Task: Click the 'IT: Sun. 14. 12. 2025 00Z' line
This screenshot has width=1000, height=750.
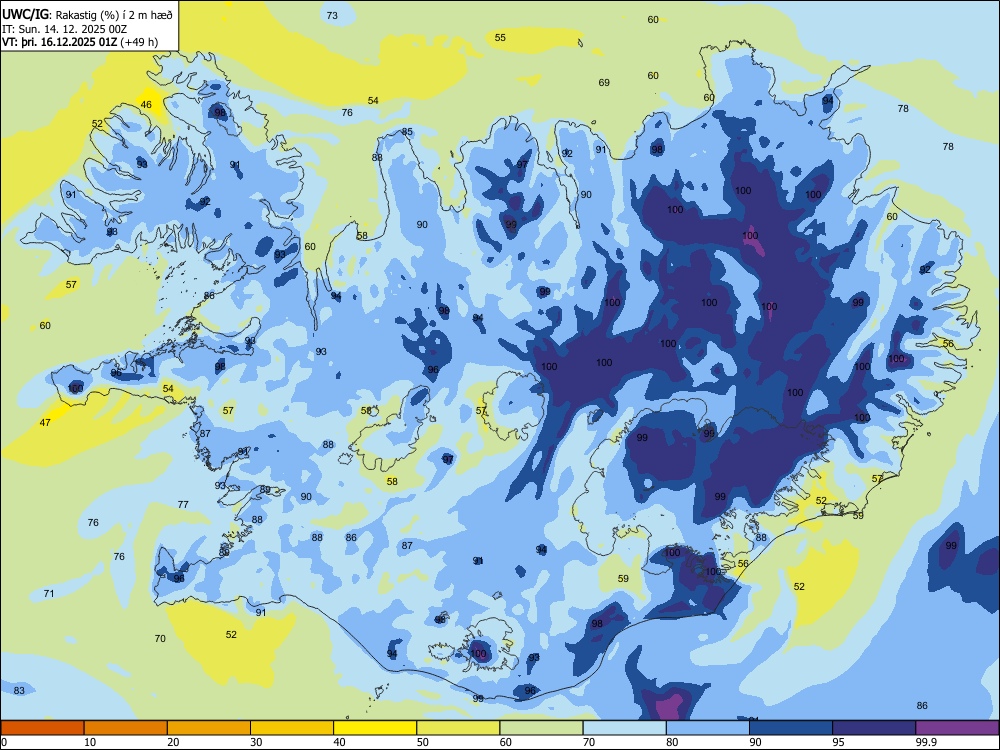Action: (65, 29)
